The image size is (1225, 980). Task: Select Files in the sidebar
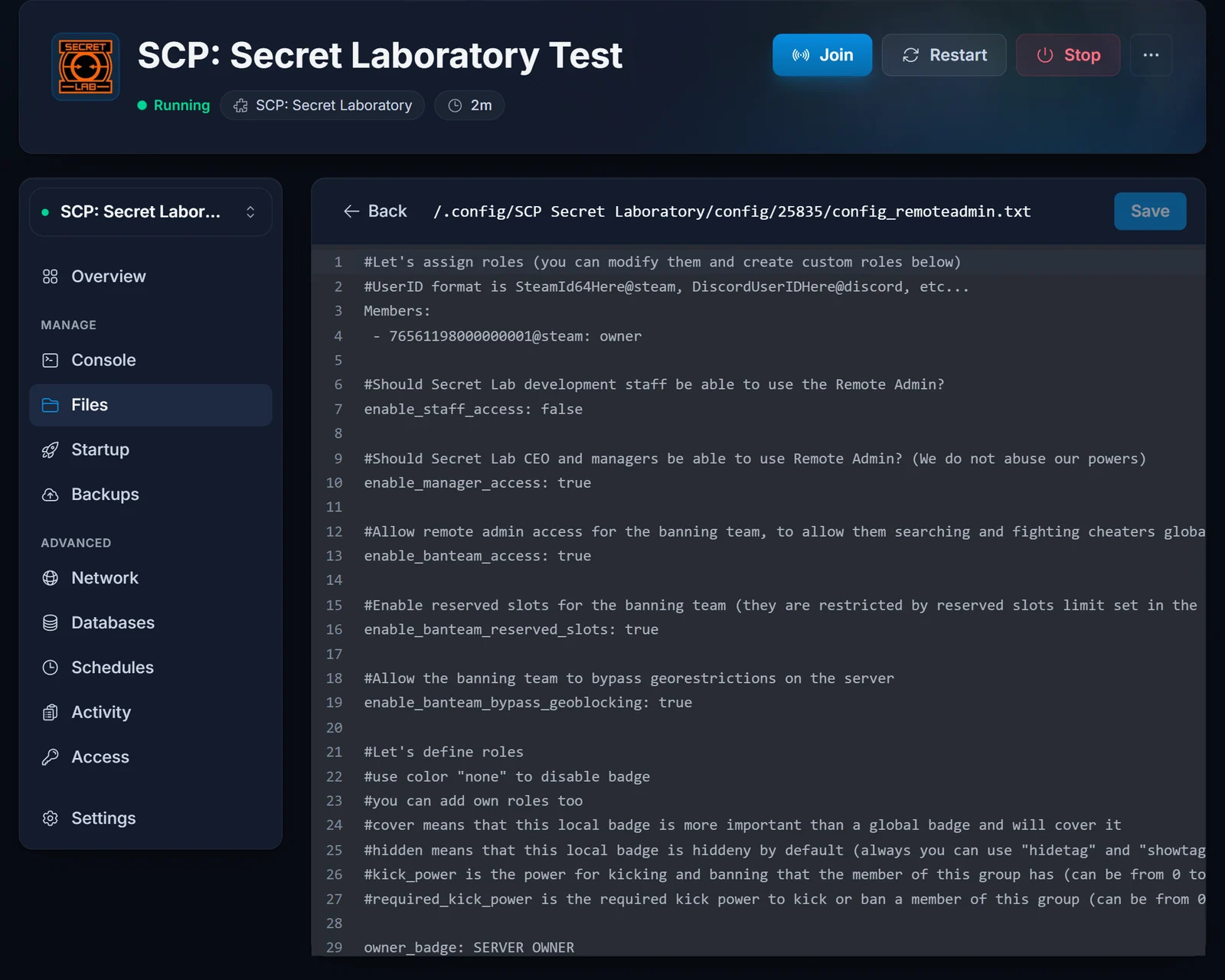151,405
